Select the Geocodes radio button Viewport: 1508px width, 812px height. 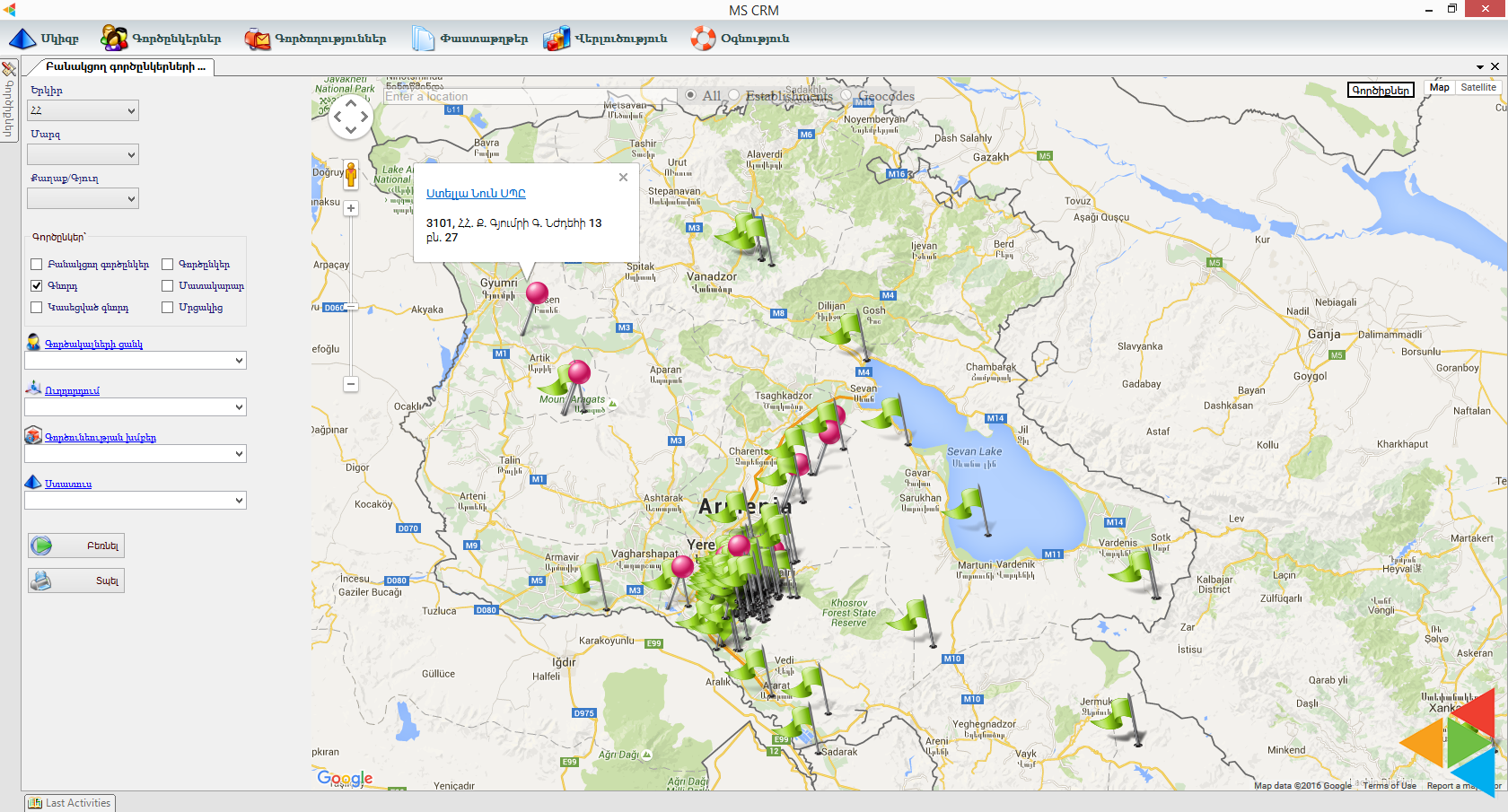(x=846, y=95)
